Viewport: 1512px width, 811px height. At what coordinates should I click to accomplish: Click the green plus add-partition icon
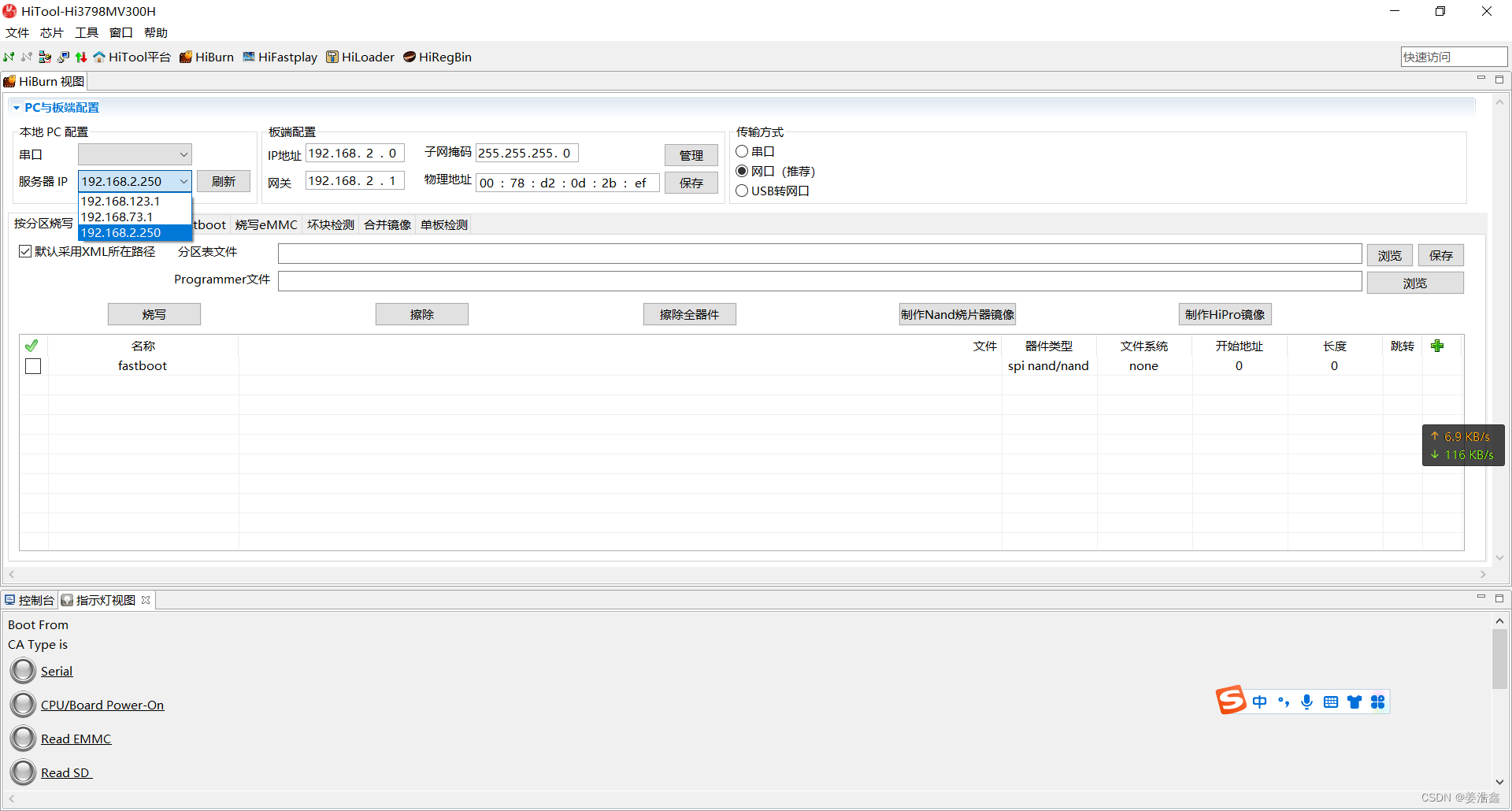coord(1437,346)
